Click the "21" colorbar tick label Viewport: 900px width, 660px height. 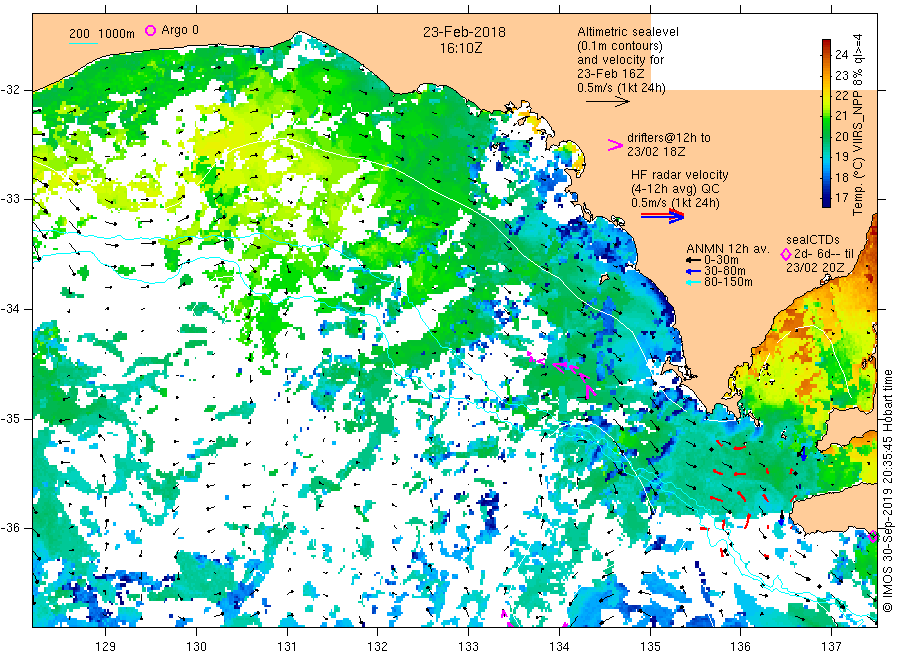841,116
